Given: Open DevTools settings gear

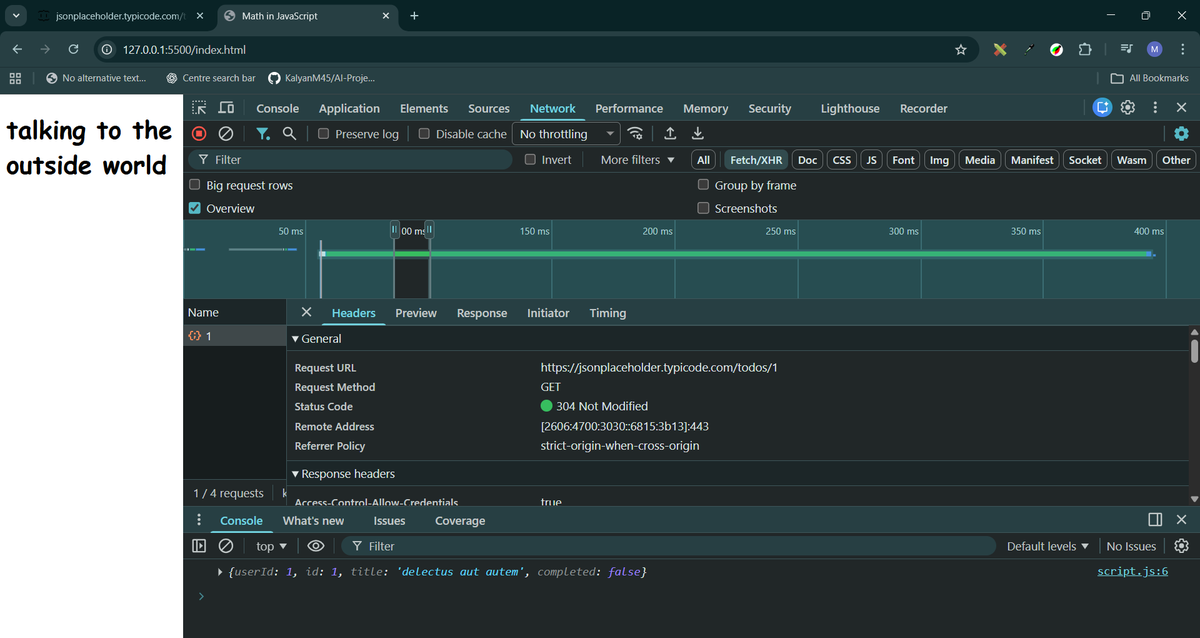Looking at the screenshot, I should [1128, 108].
